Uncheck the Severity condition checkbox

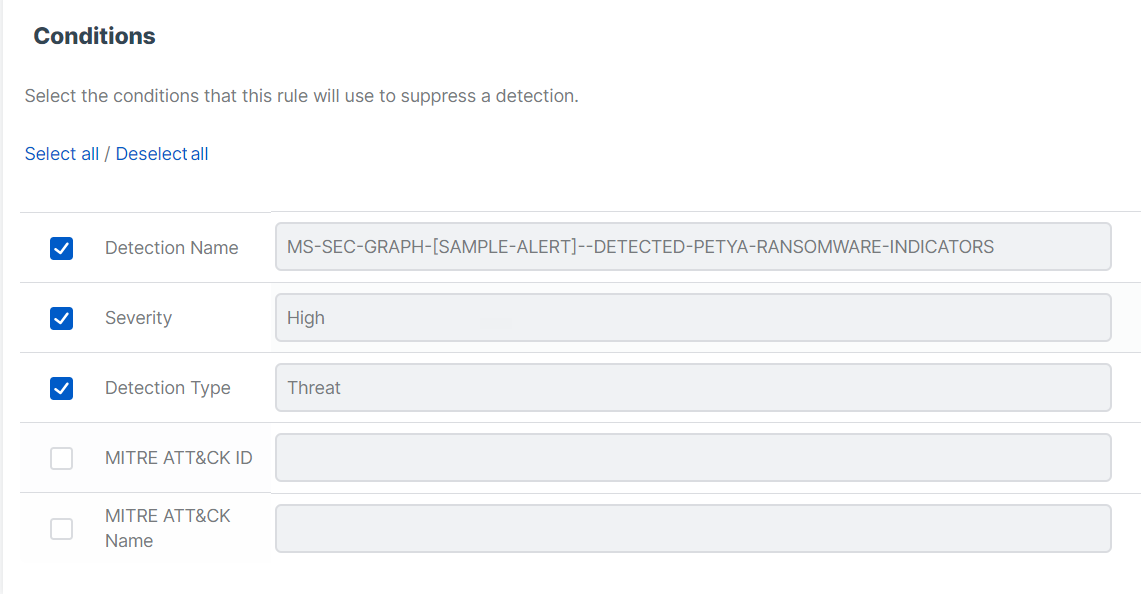click(x=61, y=318)
